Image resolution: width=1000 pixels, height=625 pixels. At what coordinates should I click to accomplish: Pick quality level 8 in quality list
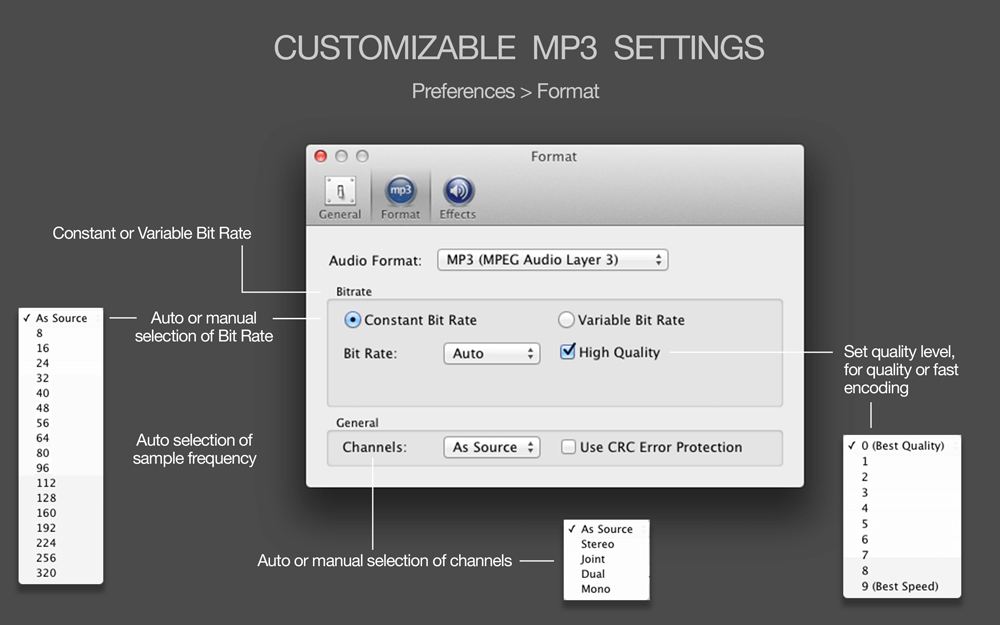(902, 571)
